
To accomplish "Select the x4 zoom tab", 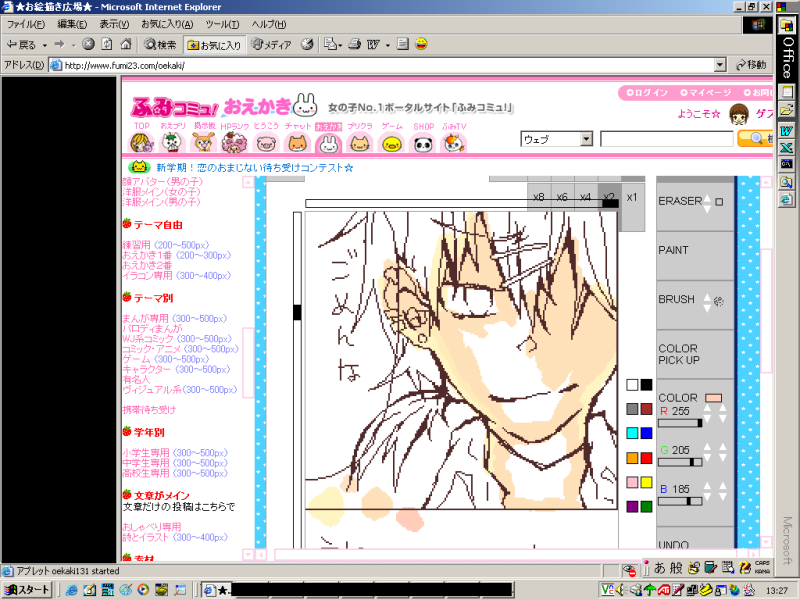I will coord(586,197).
